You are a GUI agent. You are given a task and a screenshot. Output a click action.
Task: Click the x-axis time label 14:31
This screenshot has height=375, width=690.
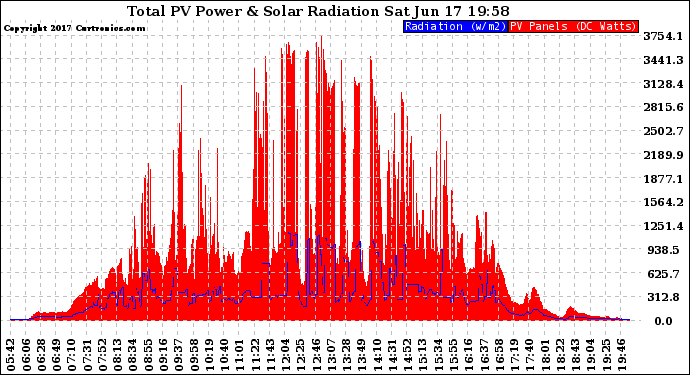pyautogui.click(x=392, y=355)
